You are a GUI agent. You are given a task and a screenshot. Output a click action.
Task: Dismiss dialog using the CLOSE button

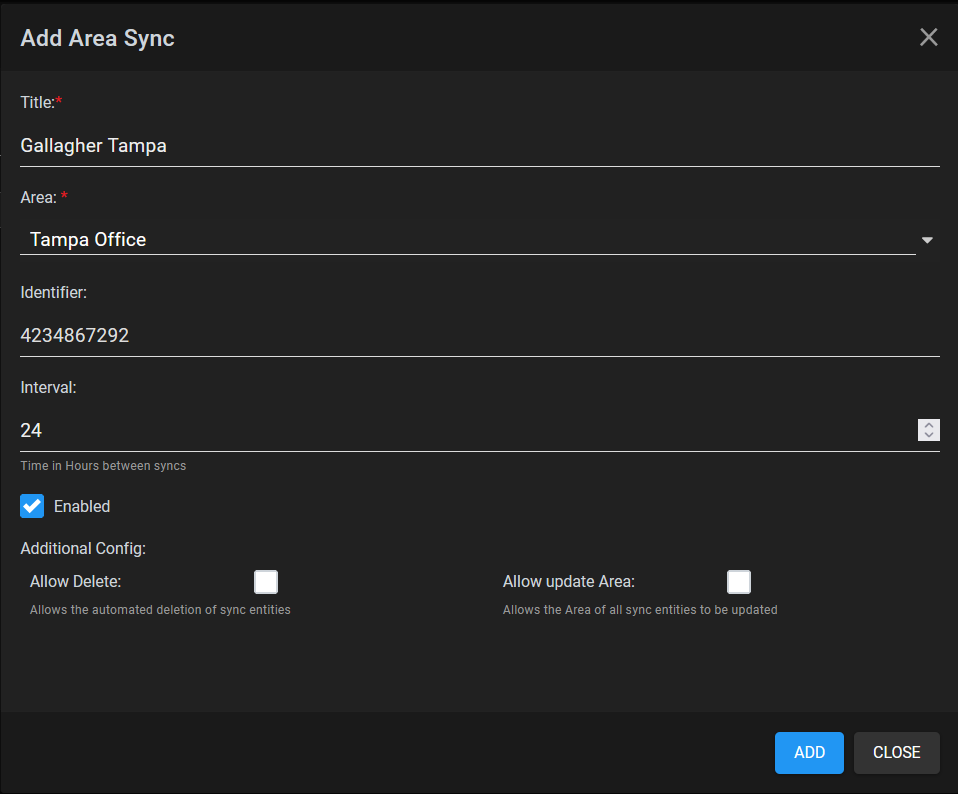[896, 752]
